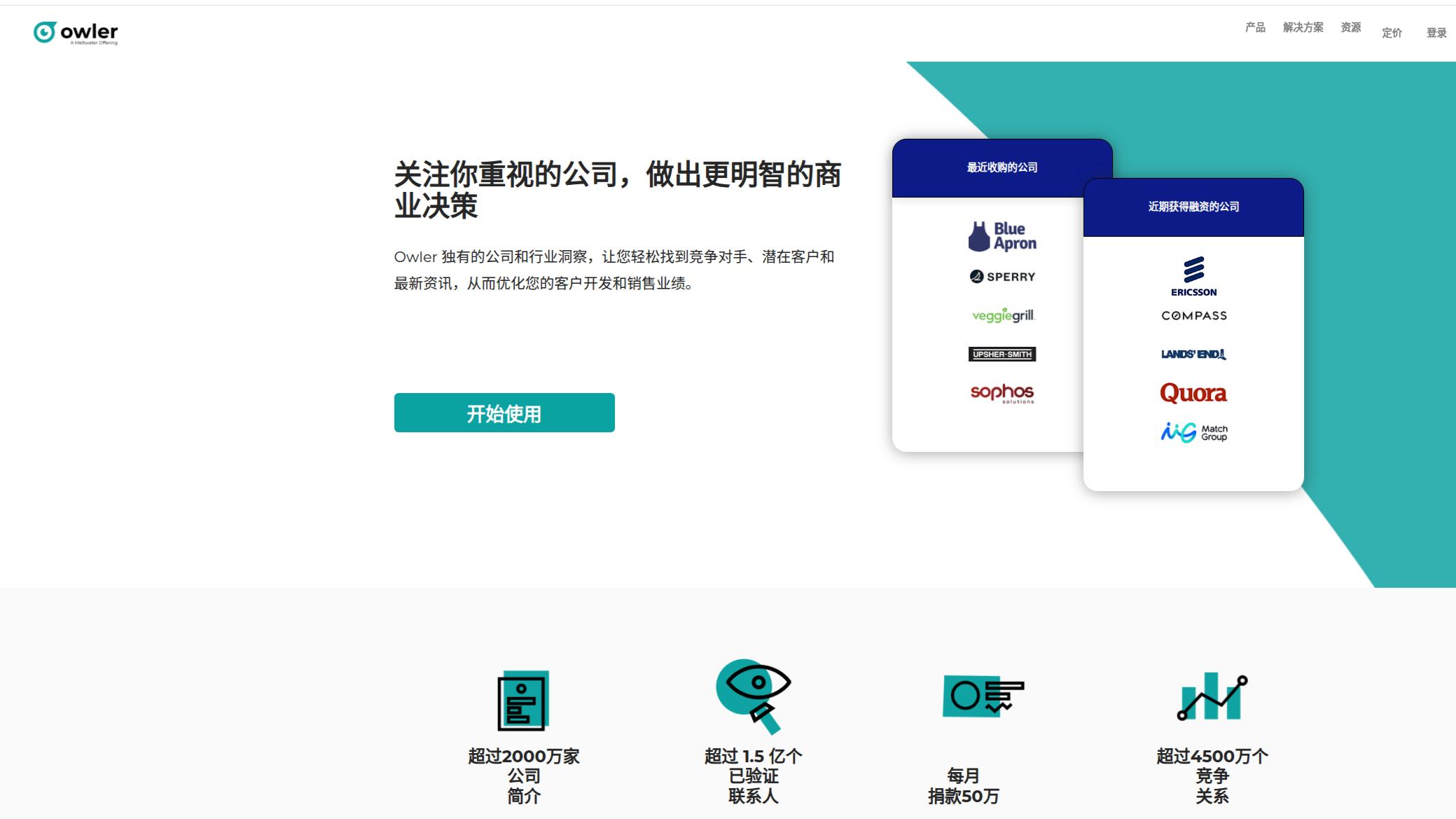Select the Quora logo

tap(1193, 393)
